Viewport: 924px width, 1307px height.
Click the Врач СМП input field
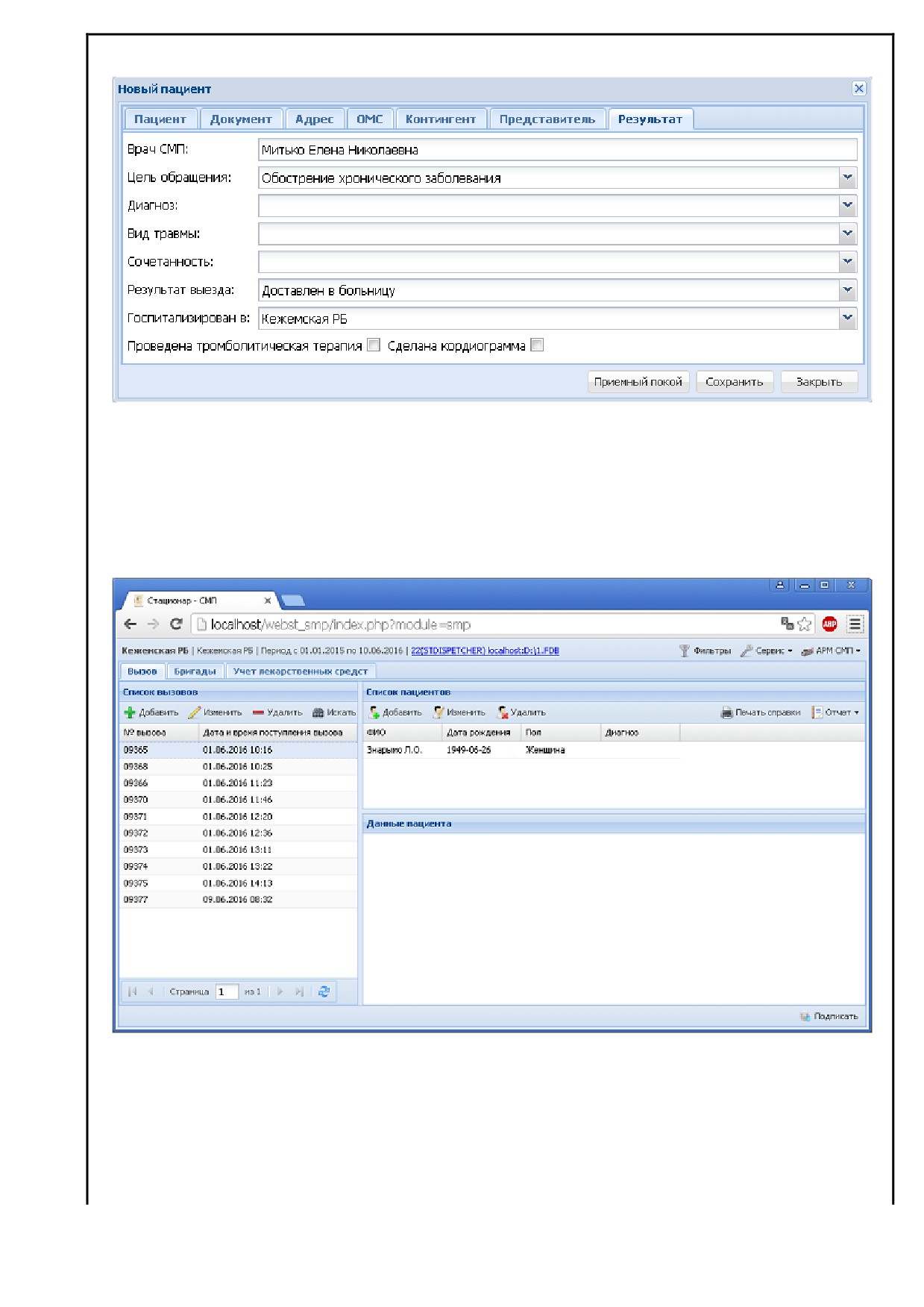557,150
